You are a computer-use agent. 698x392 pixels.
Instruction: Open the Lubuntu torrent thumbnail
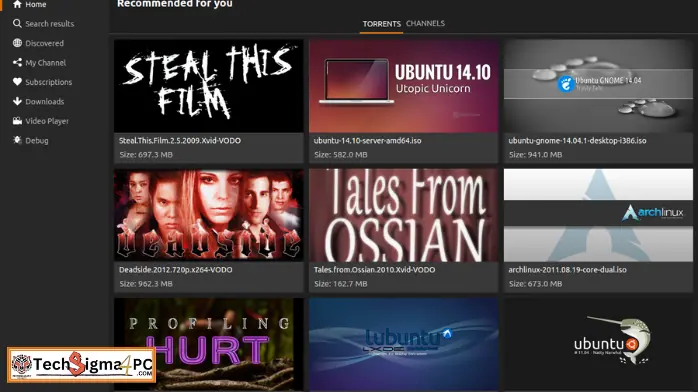pyautogui.click(x=403, y=345)
